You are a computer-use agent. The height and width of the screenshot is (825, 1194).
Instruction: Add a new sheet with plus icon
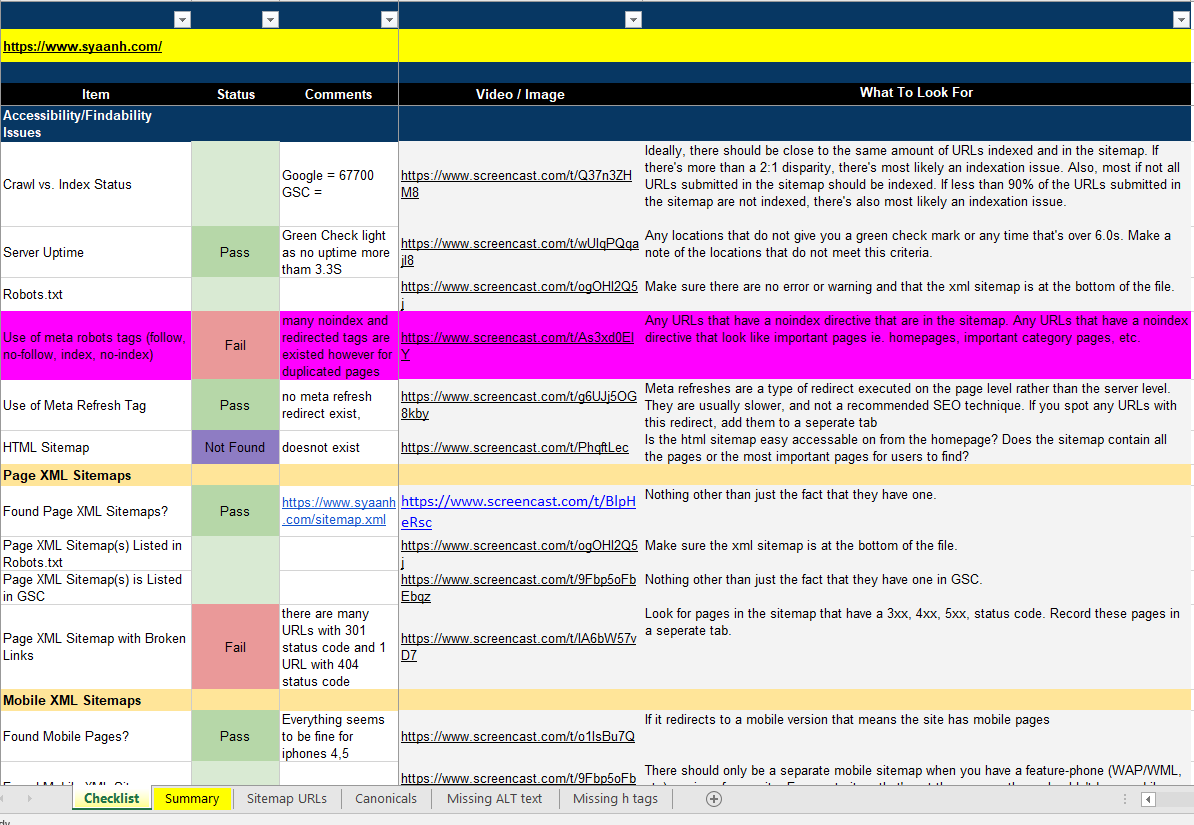point(713,798)
